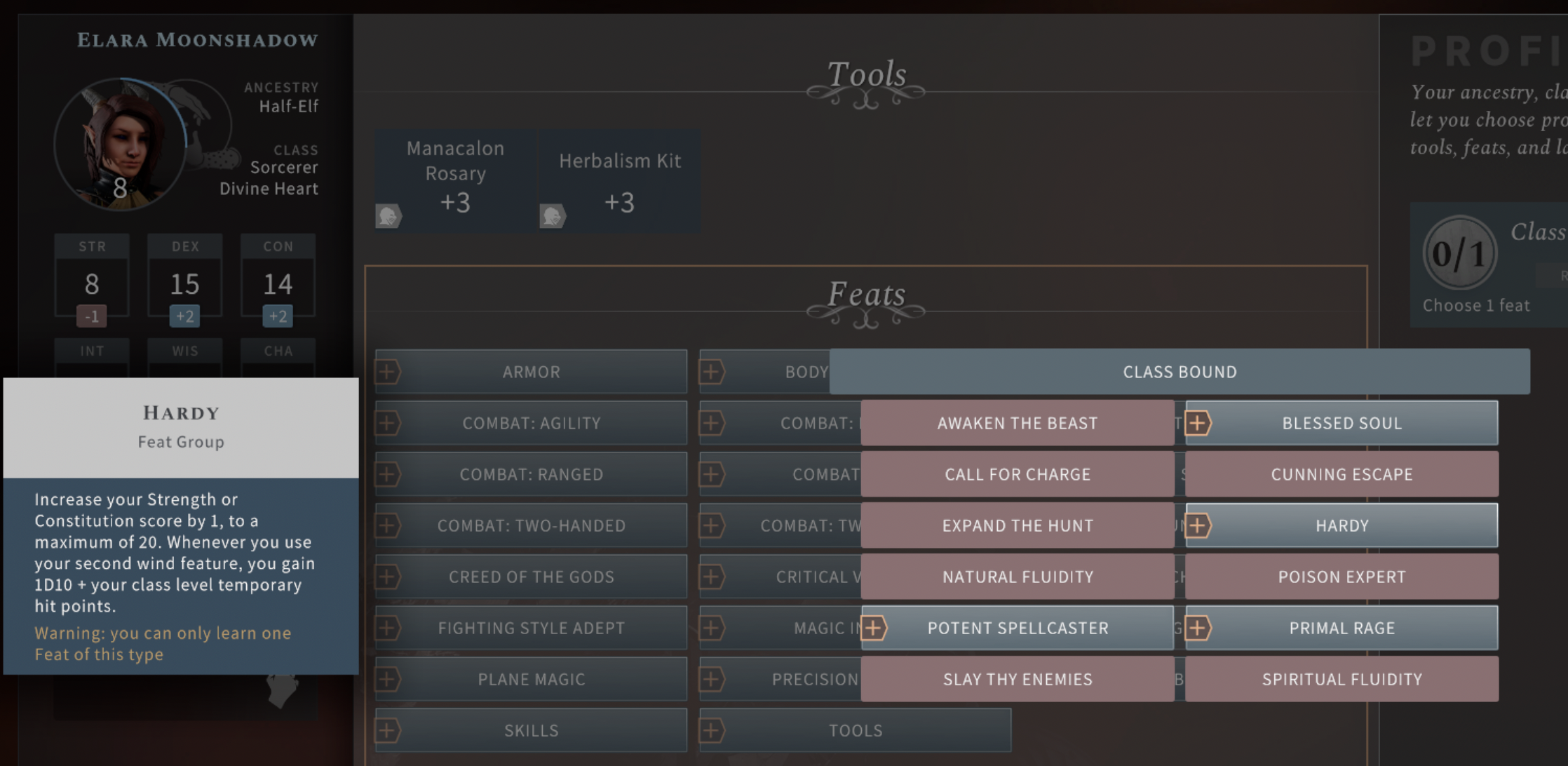The image size is (1568, 766).
Task: Choose the Awaken the Beast feat
Action: click(x=1017, y=423)
